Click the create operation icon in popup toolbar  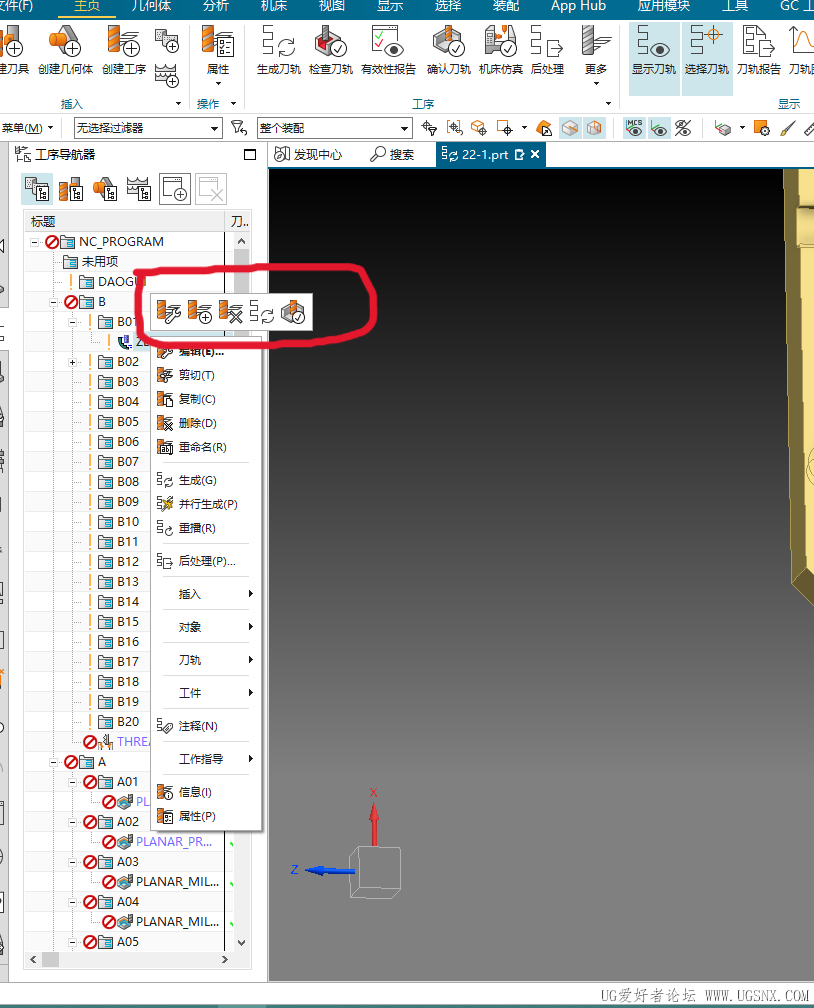[200, 312]
